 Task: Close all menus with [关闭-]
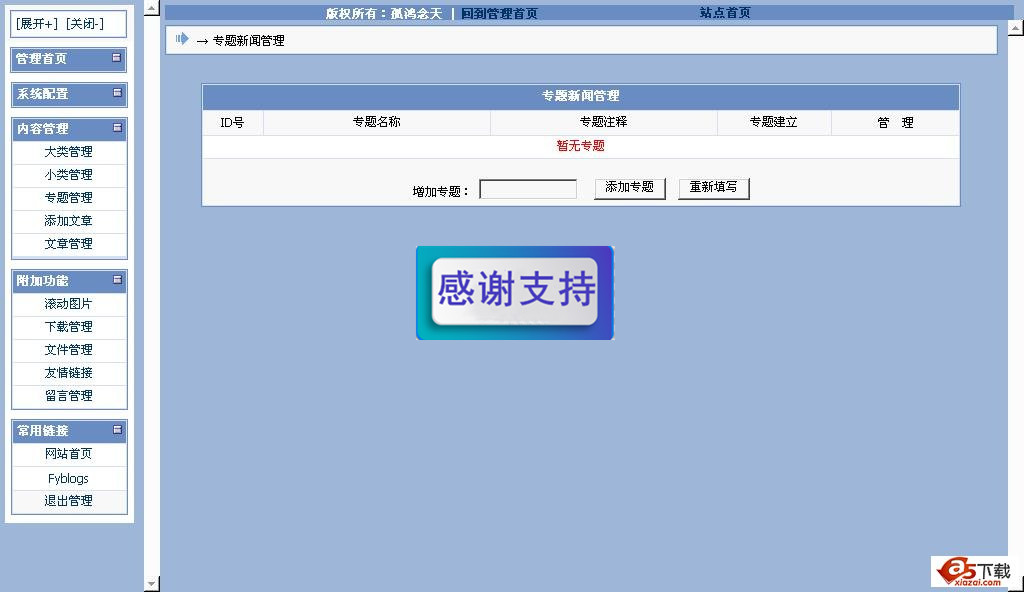[85, 24]
